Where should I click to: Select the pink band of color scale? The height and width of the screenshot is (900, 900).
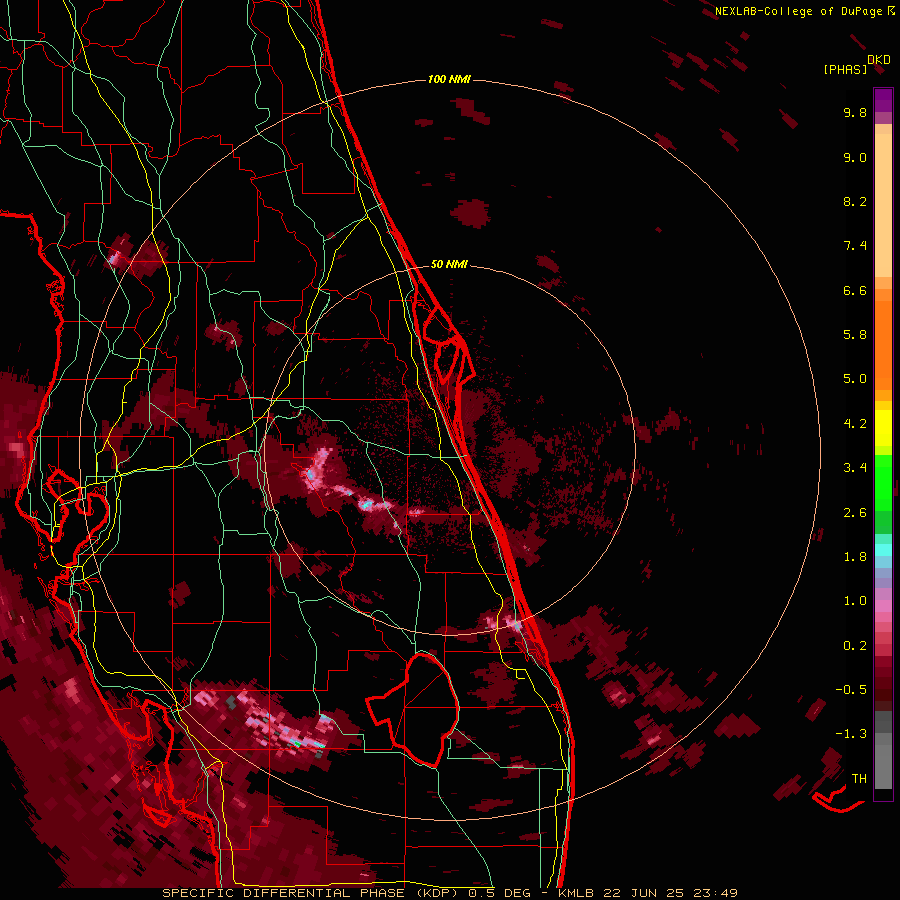point(883,606)
